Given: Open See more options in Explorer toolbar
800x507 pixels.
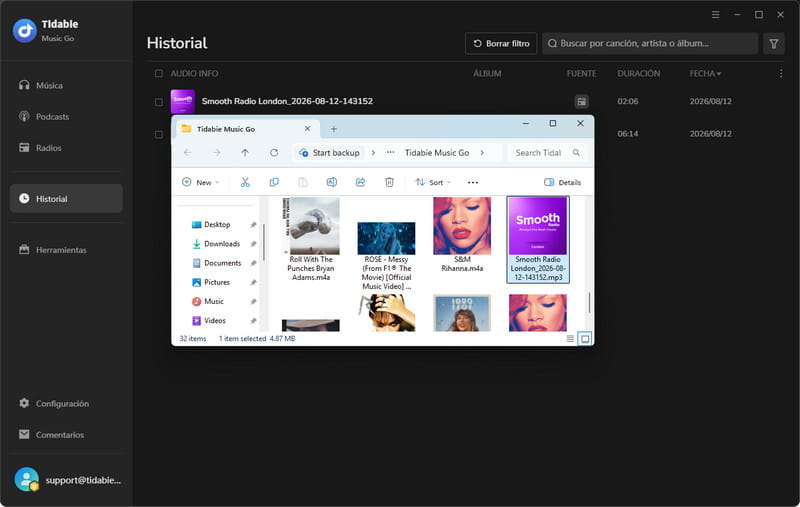Looking at the screenshot, I should coord(473,182).
